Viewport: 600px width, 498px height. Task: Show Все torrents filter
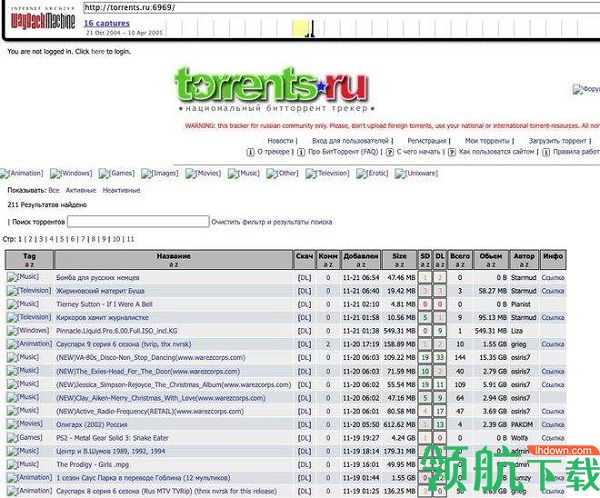[x=54, y=190]
